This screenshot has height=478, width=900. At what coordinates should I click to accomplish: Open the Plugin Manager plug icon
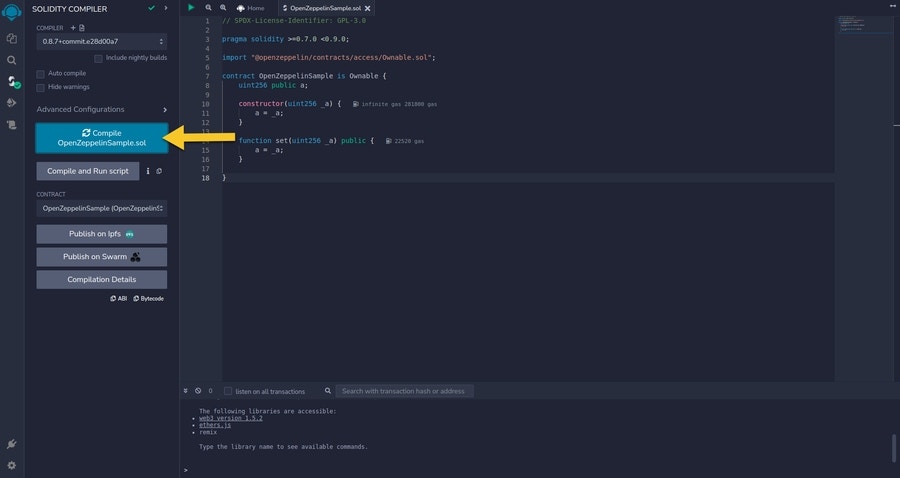coord(11,444)
